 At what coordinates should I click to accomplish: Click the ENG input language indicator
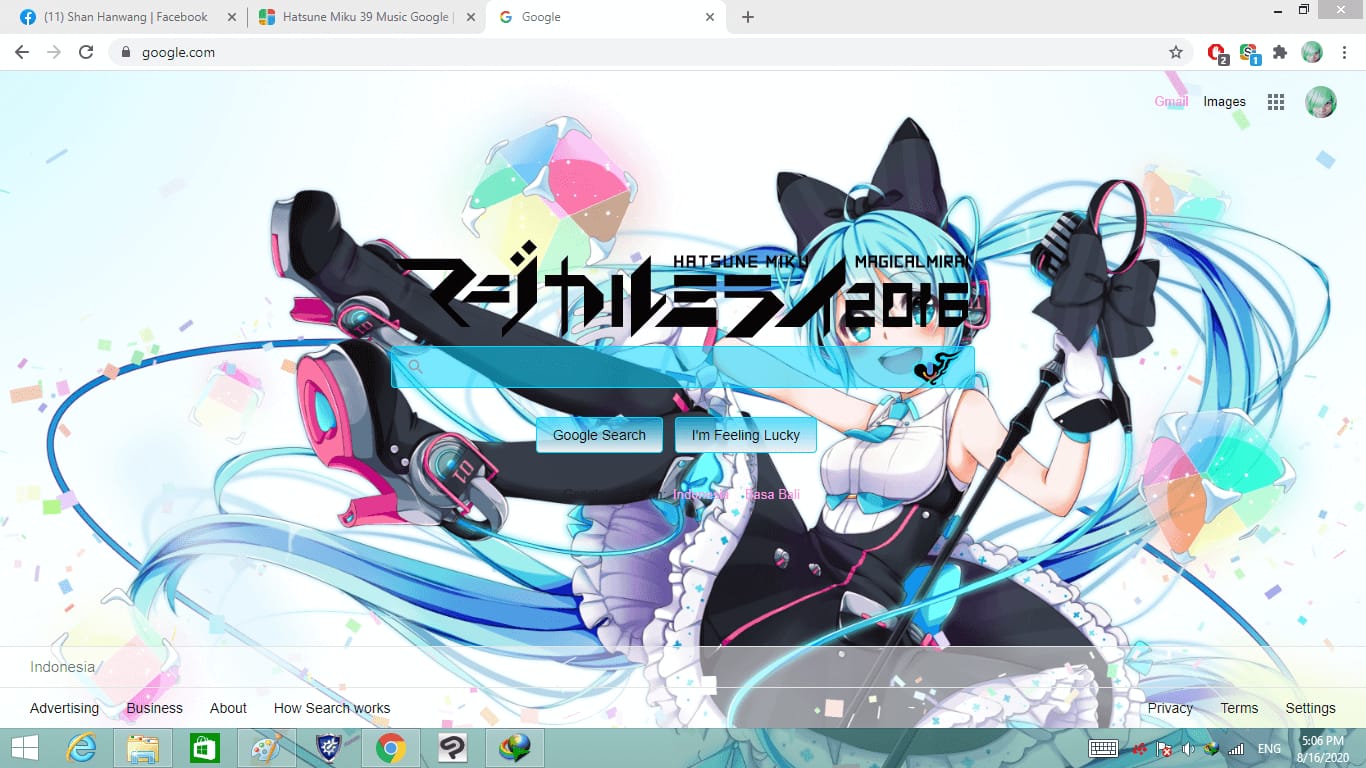pos(1269,749)
